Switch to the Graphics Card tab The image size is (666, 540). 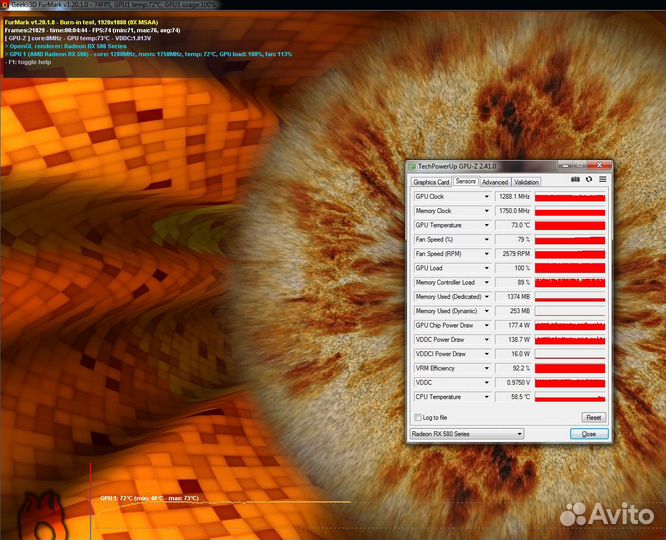click(431, 182)
